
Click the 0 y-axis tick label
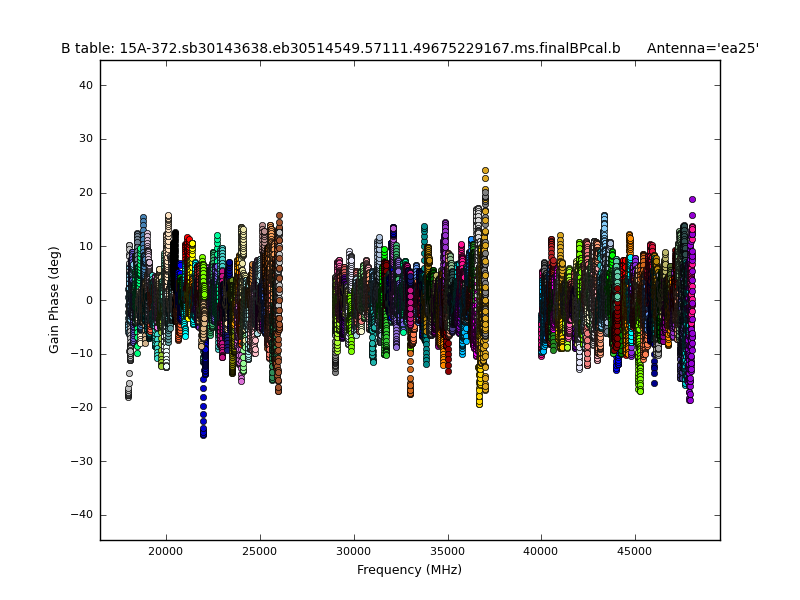click(90, 300)
